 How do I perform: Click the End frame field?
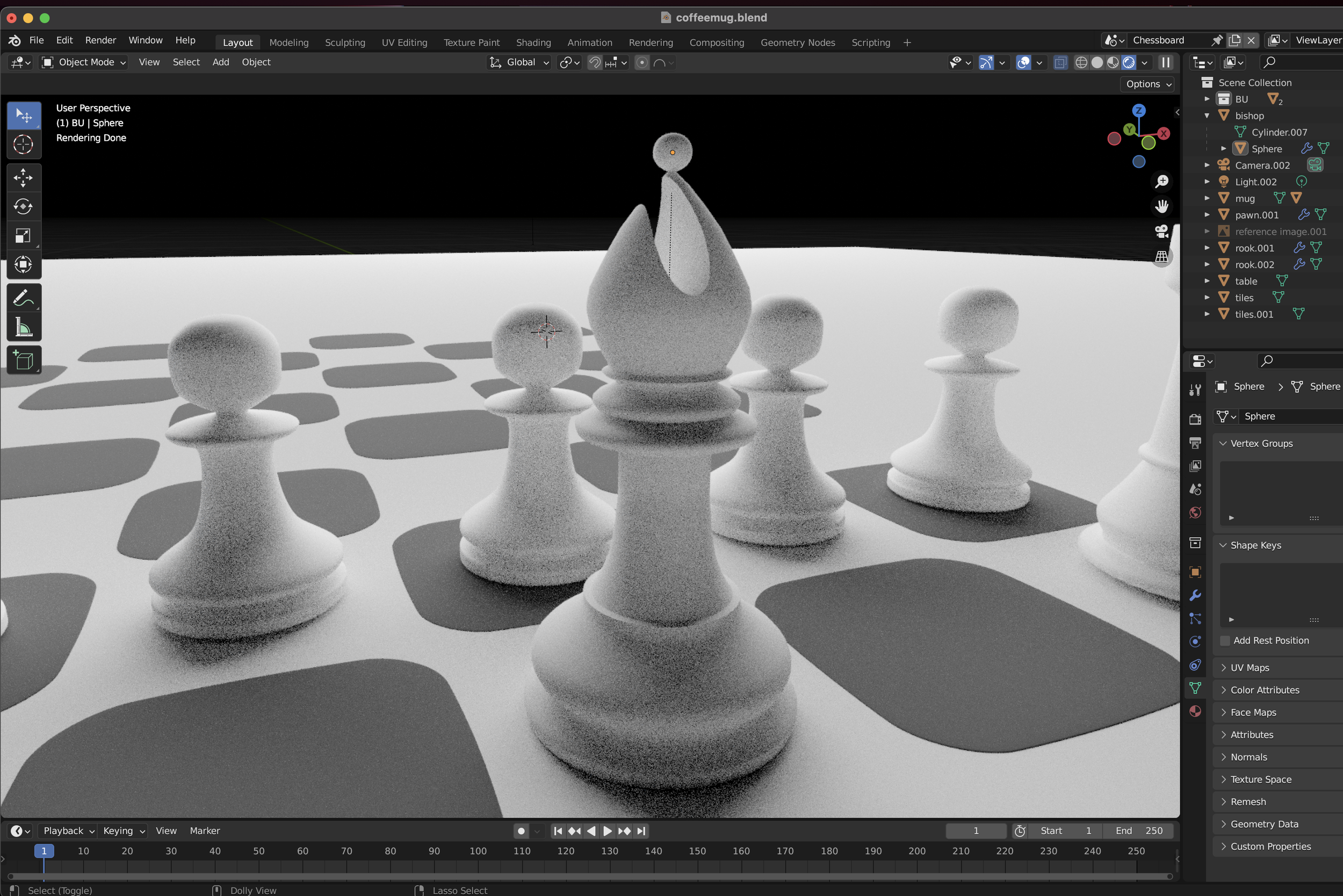[1138, 831]
